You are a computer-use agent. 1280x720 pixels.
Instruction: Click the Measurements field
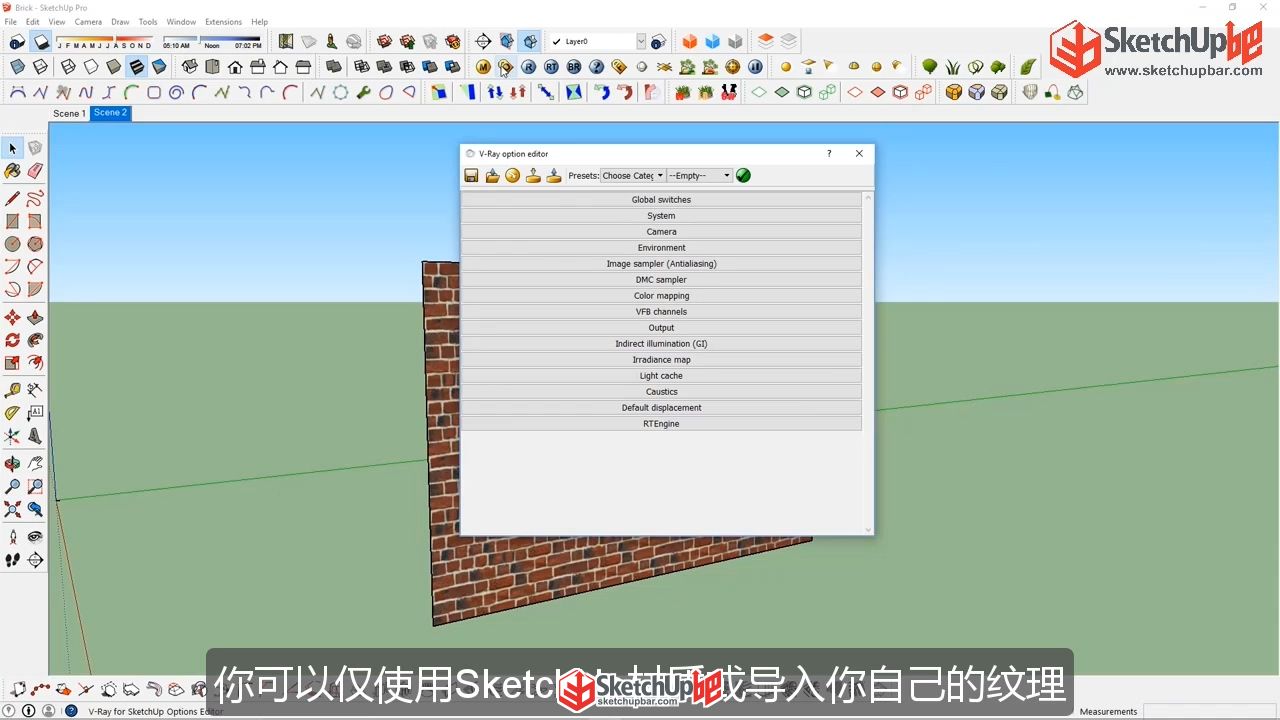(x=1210, y=711)
